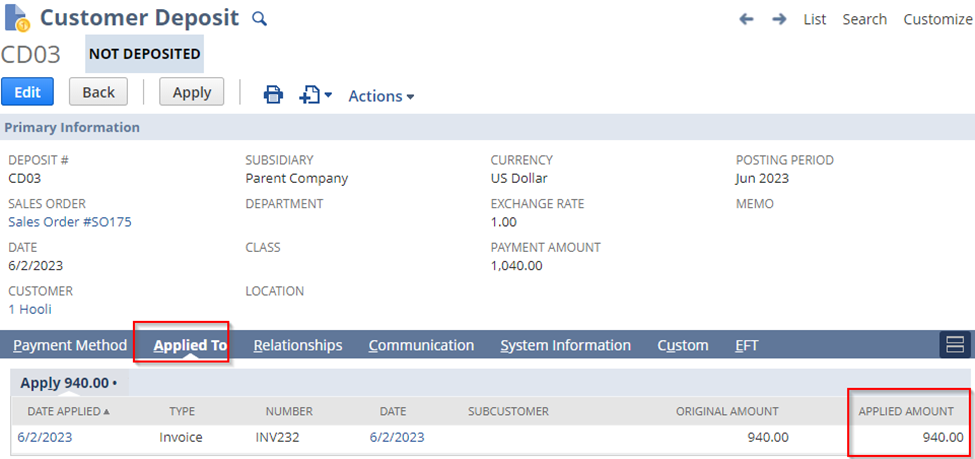
Task: Select the Apply 940.00 sublist header
Action: [x=69, y=382]
